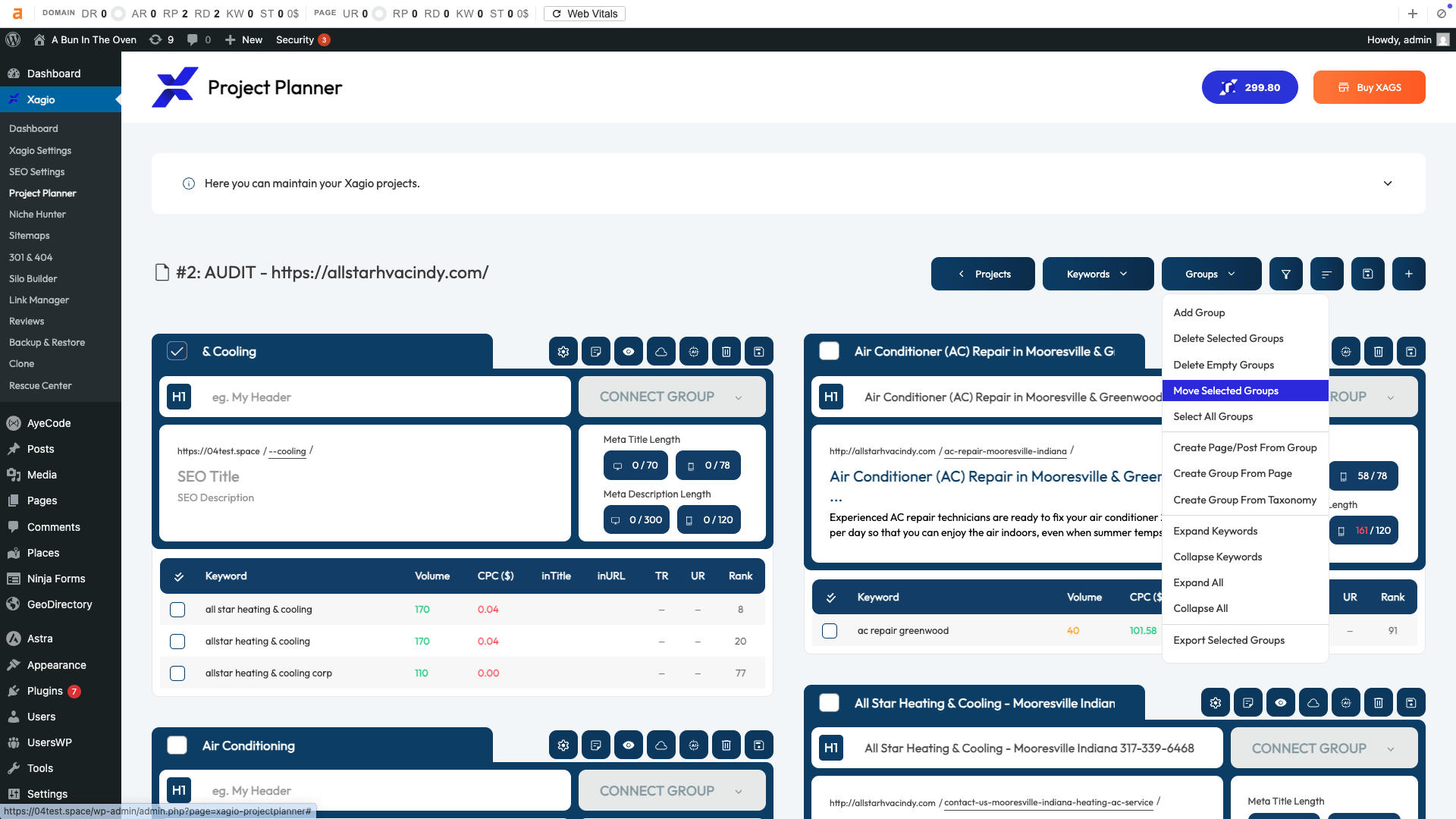1456x819 pixels.
Task: Choose Select All Groups
Action: point(1244,416)
